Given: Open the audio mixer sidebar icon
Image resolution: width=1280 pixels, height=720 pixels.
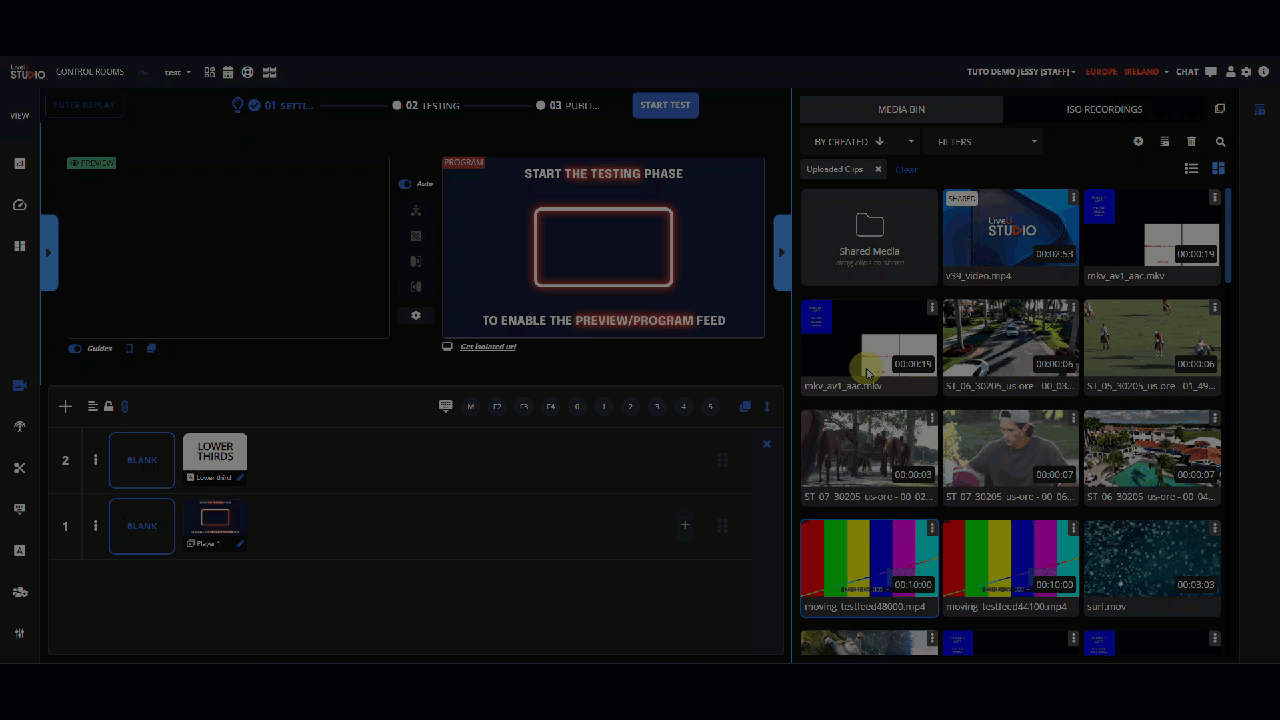Looking at the screenshot, I should (19, 633).
